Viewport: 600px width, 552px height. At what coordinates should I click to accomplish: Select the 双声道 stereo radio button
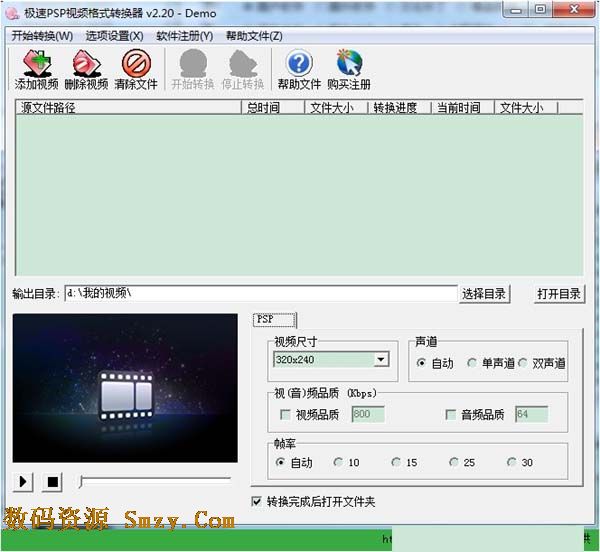[523, 363]
